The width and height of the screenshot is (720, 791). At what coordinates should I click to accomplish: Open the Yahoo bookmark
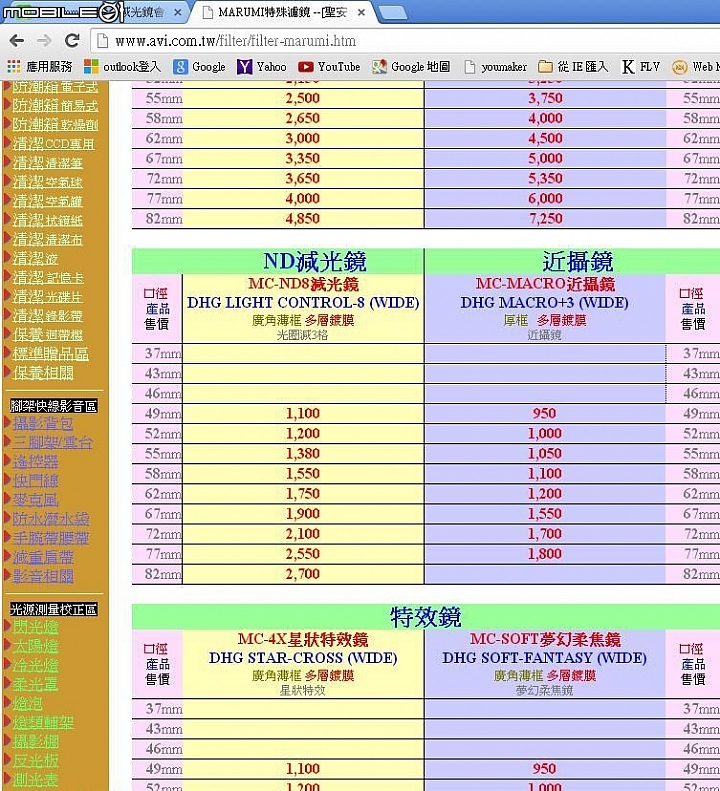click(x=262, y=67)
